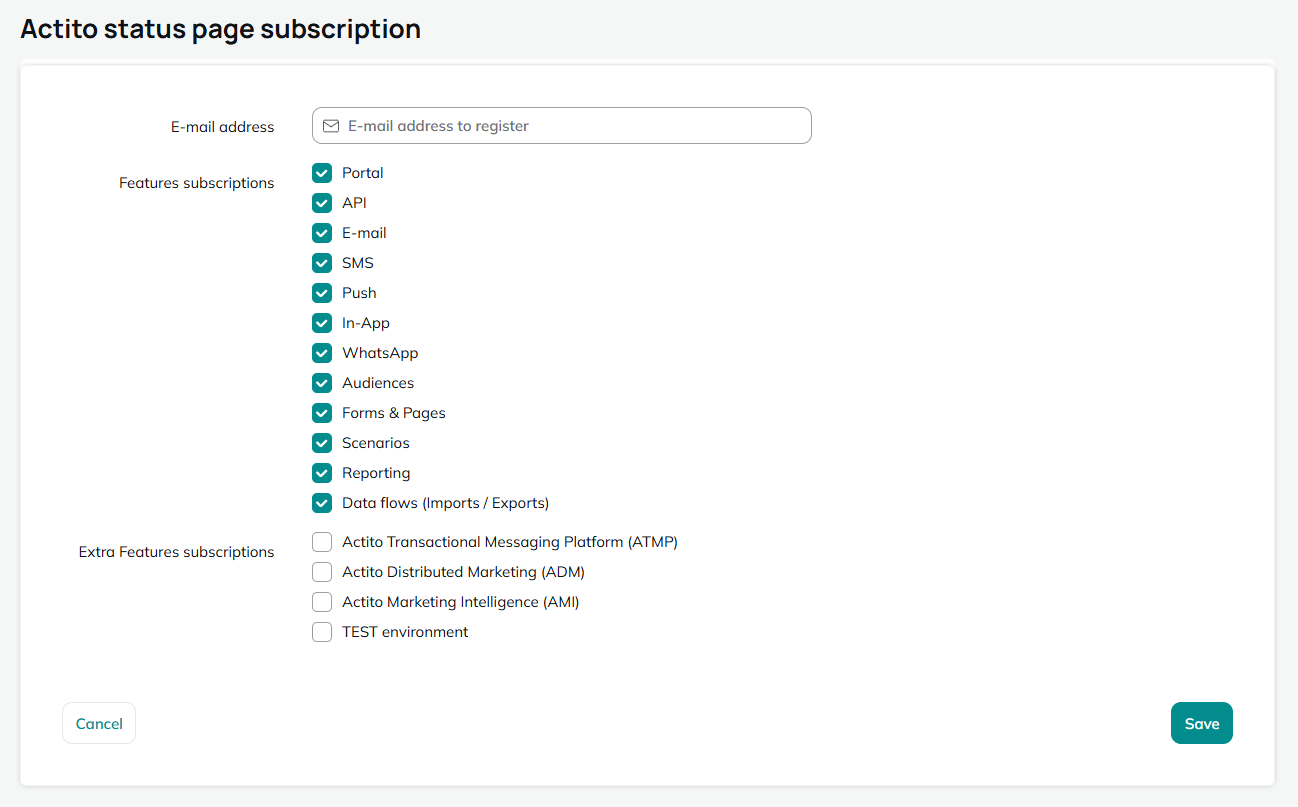Click the 'Forms & Pages' label text
Viewport: 1298px width, 807px height.
click(394, 413)
